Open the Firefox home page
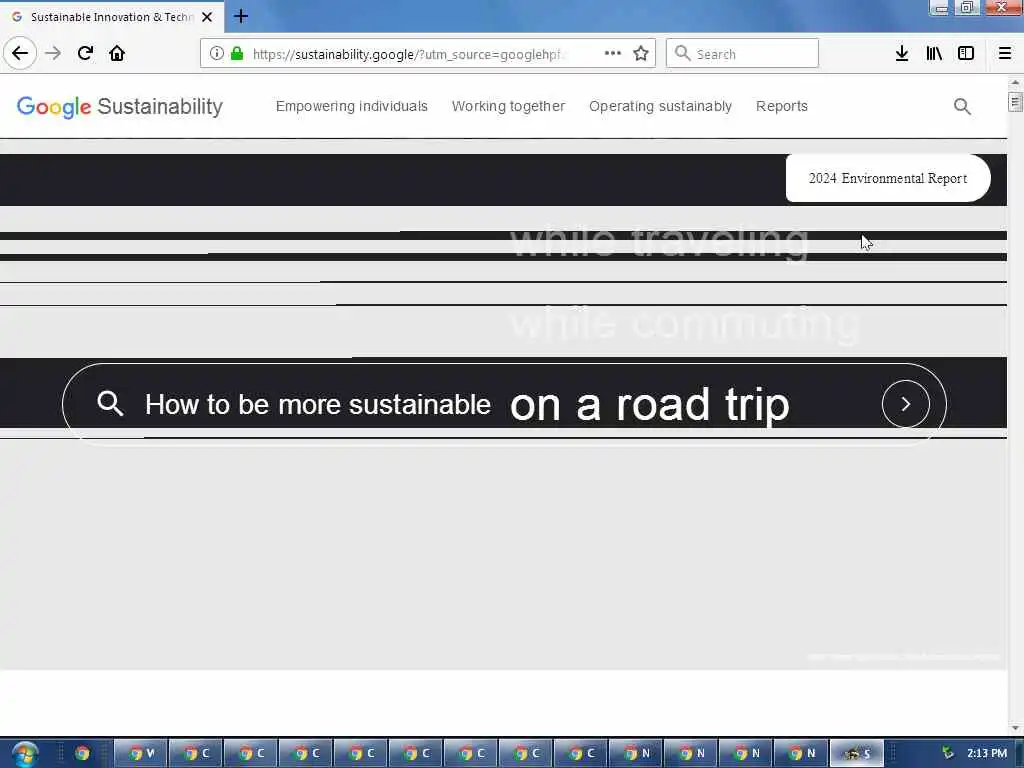This screenshot has width=1024, height=768. (x=117, y=53)
